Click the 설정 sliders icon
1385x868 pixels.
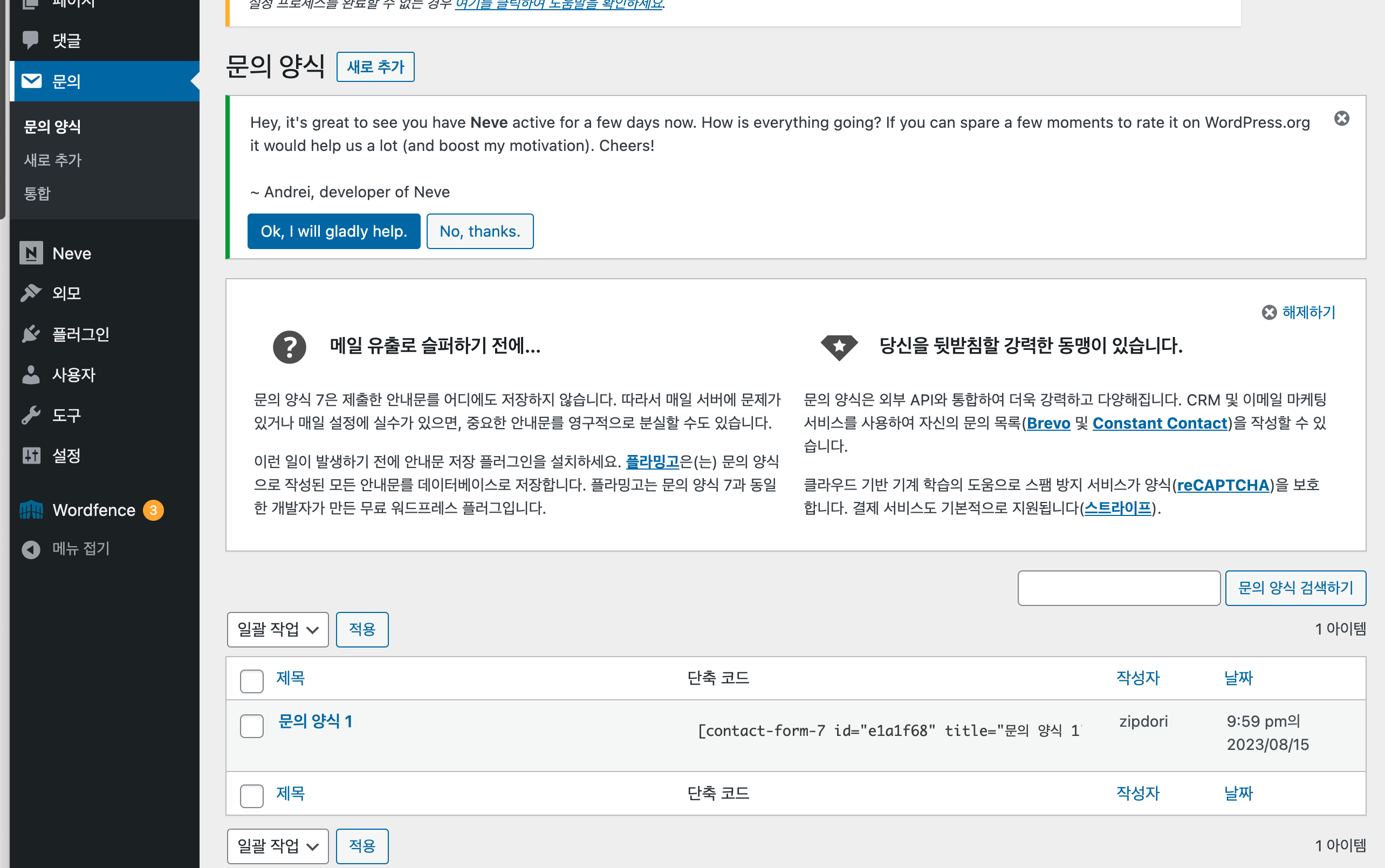point(31,456)
